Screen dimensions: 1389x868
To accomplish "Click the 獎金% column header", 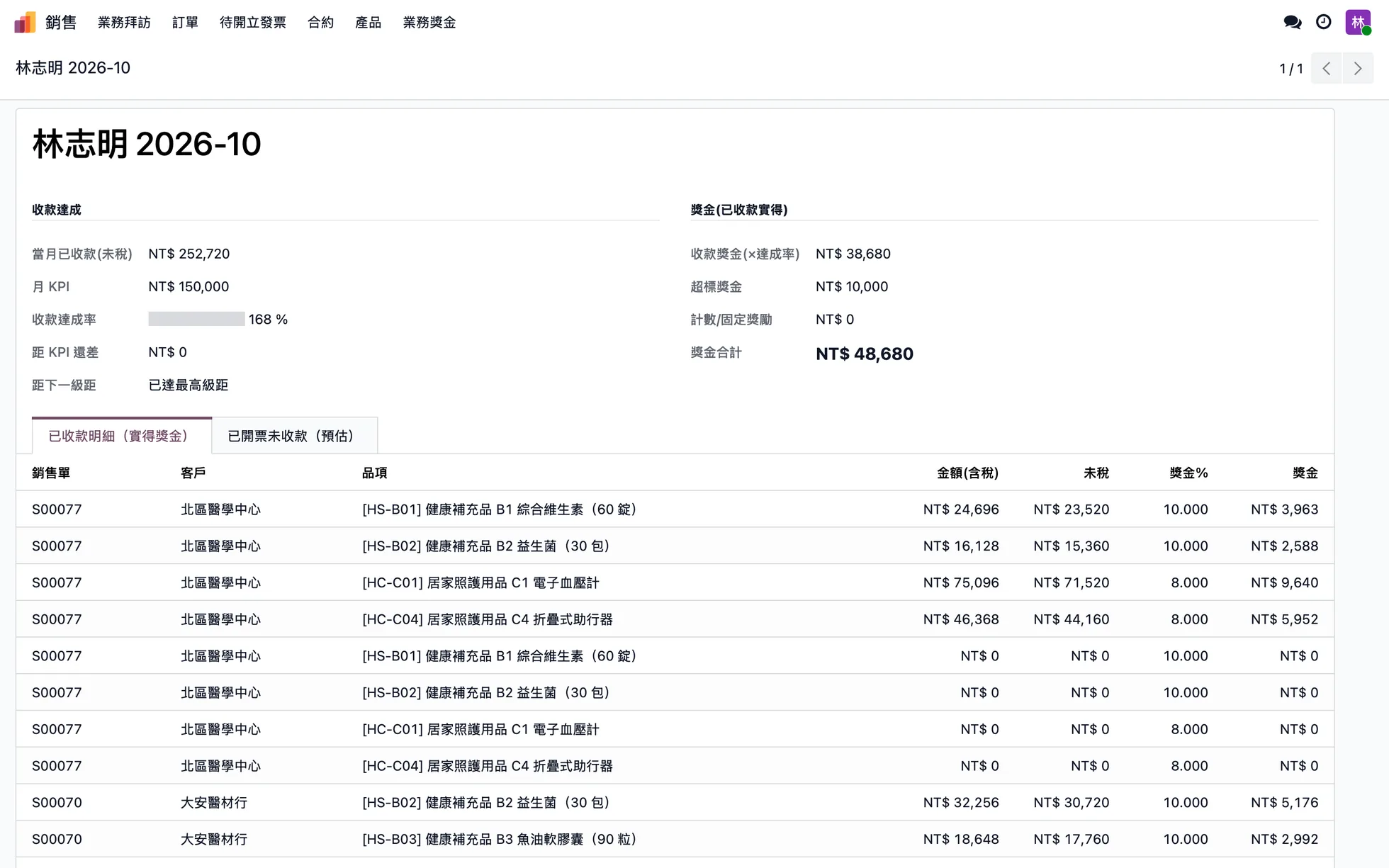I will pos(1188,473).
